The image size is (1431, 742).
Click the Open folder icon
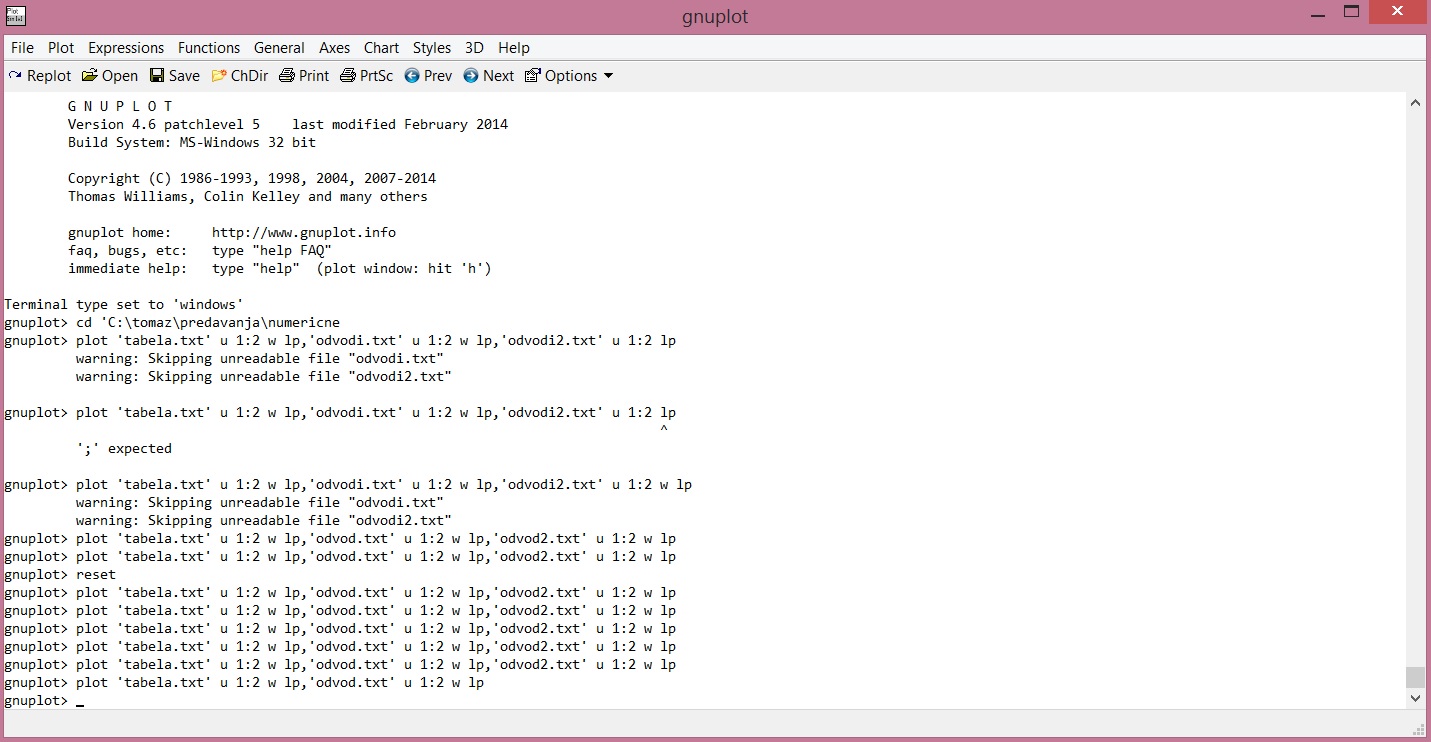(x=90, y=76)
